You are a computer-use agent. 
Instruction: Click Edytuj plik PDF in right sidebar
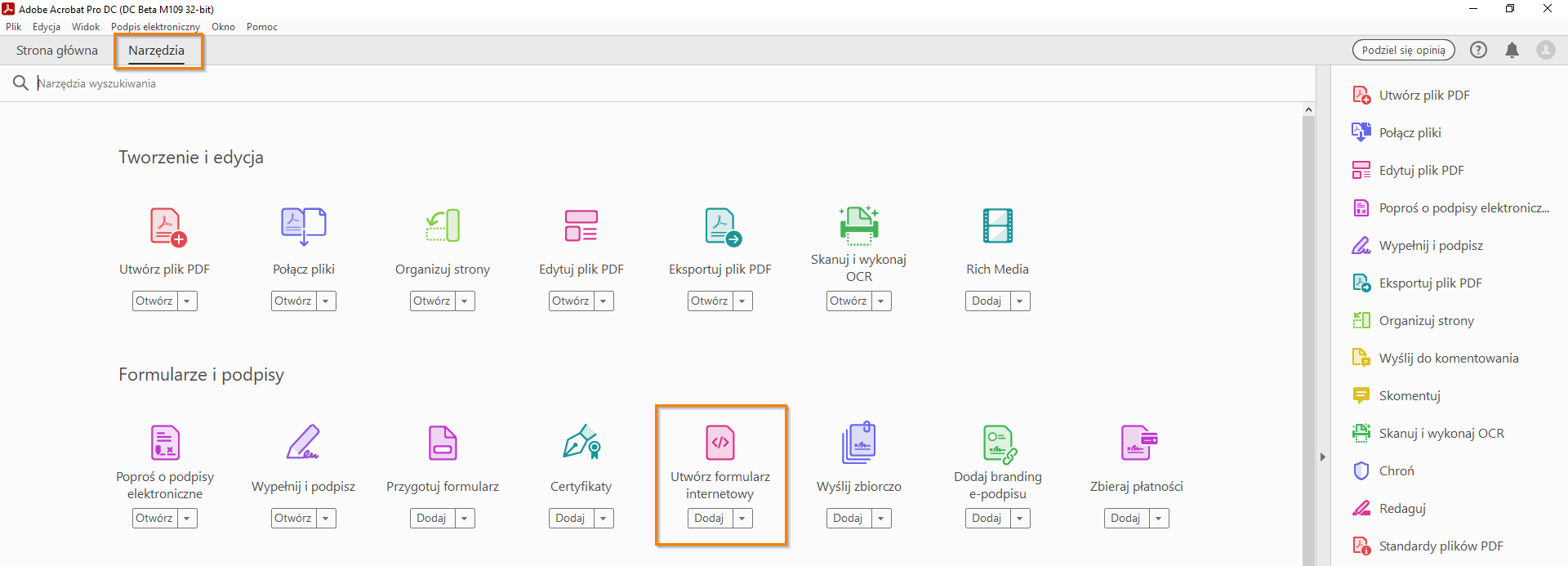tap(1408, 170)
